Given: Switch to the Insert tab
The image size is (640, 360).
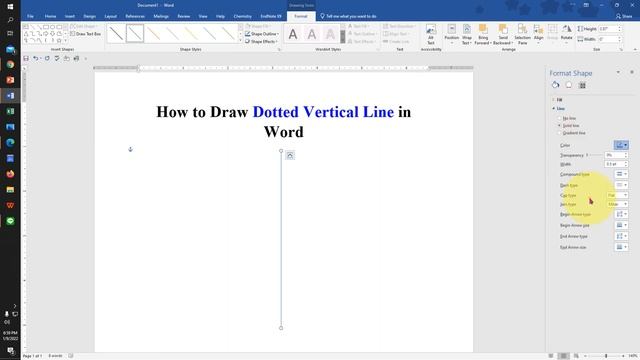Looking at the screenshot, I should tap(70, 16).
